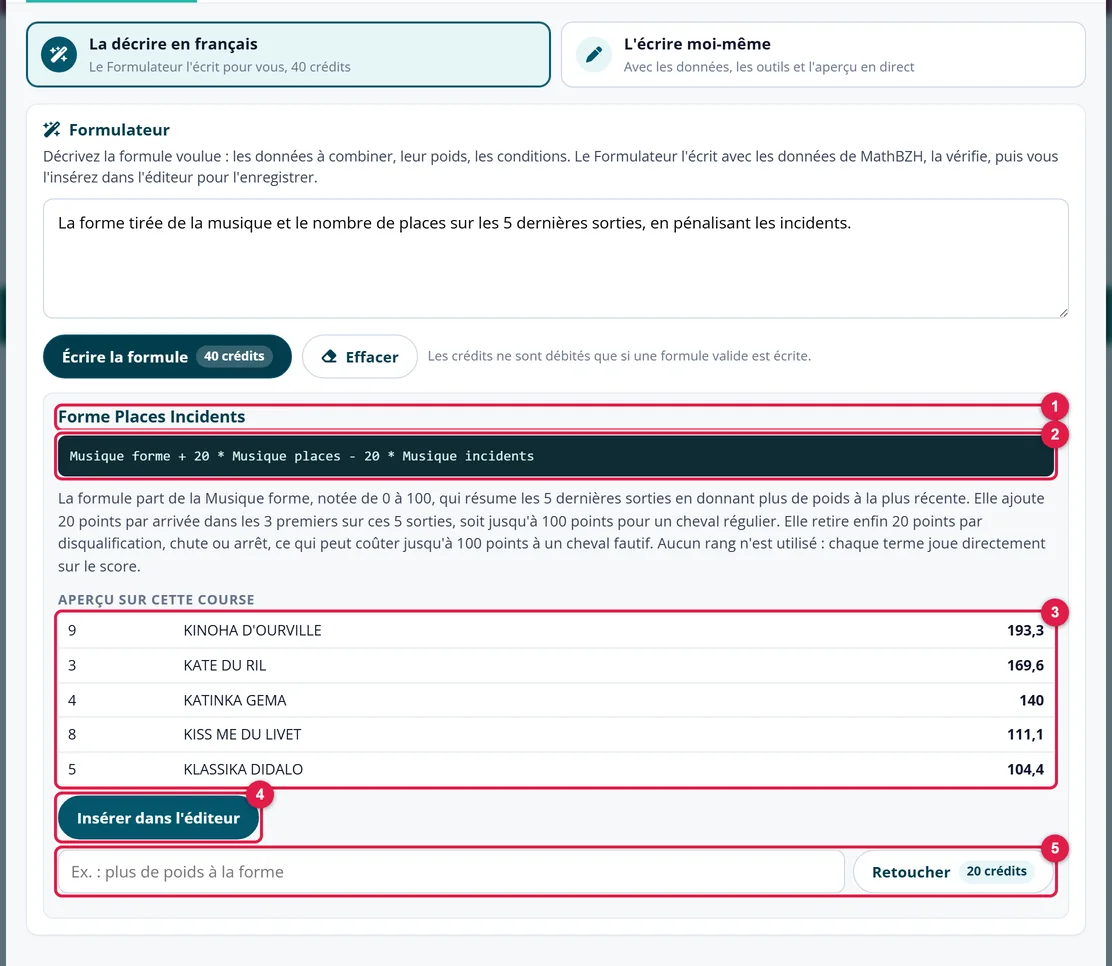Click the 'Formulateur' heading text
Image resolution: width=1112 pixels, height=966 pixels.
[x=119, y=130]
